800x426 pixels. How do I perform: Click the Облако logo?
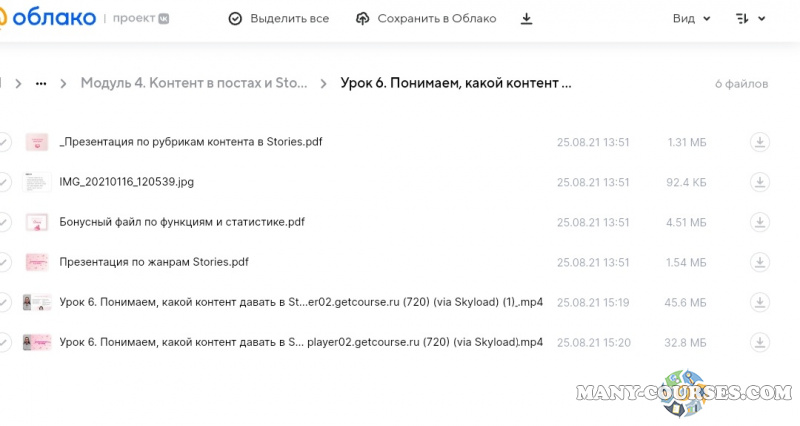50,18
